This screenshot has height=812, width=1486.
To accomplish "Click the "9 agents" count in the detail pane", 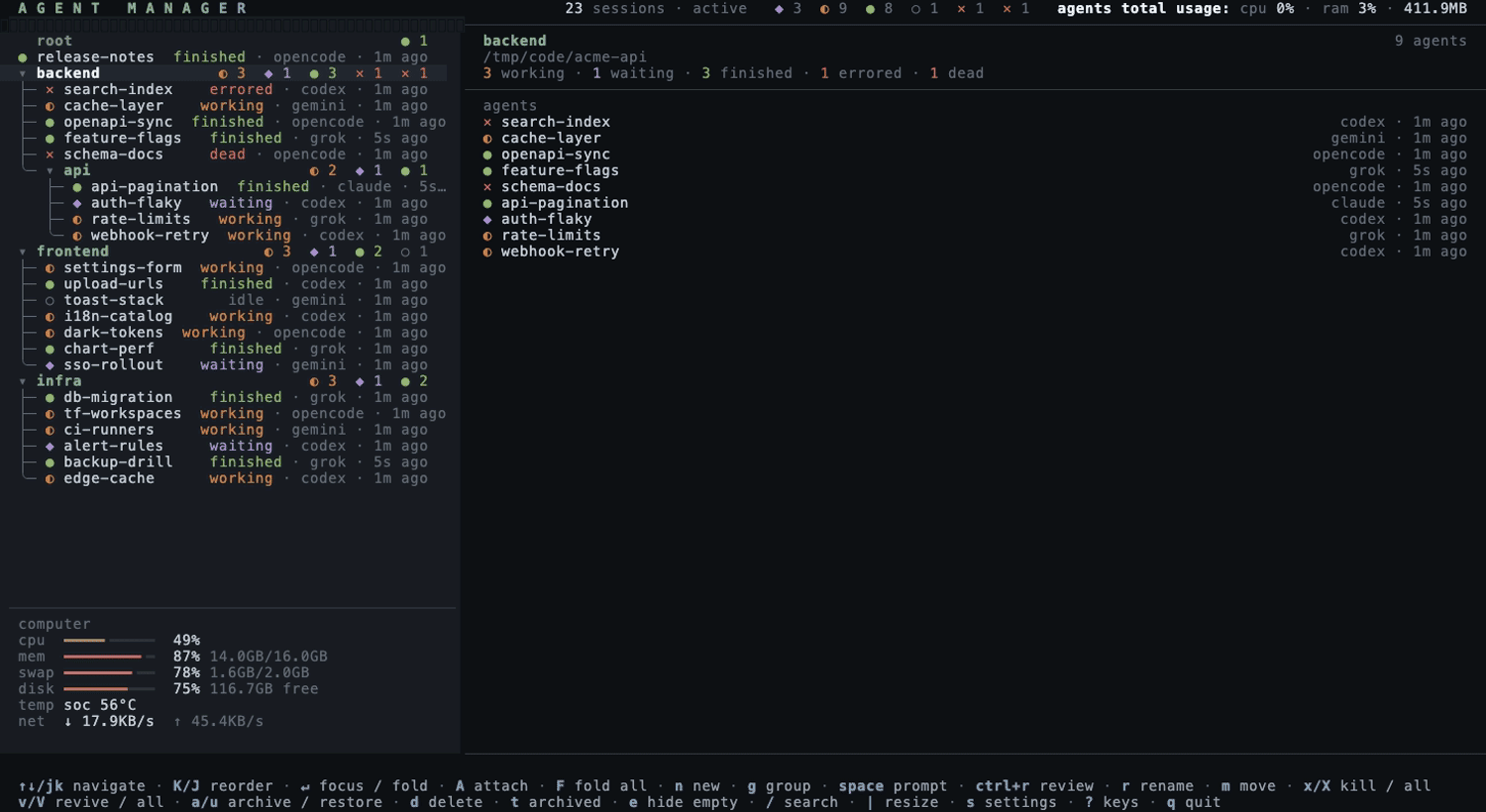I will (x=1431, y=42).
